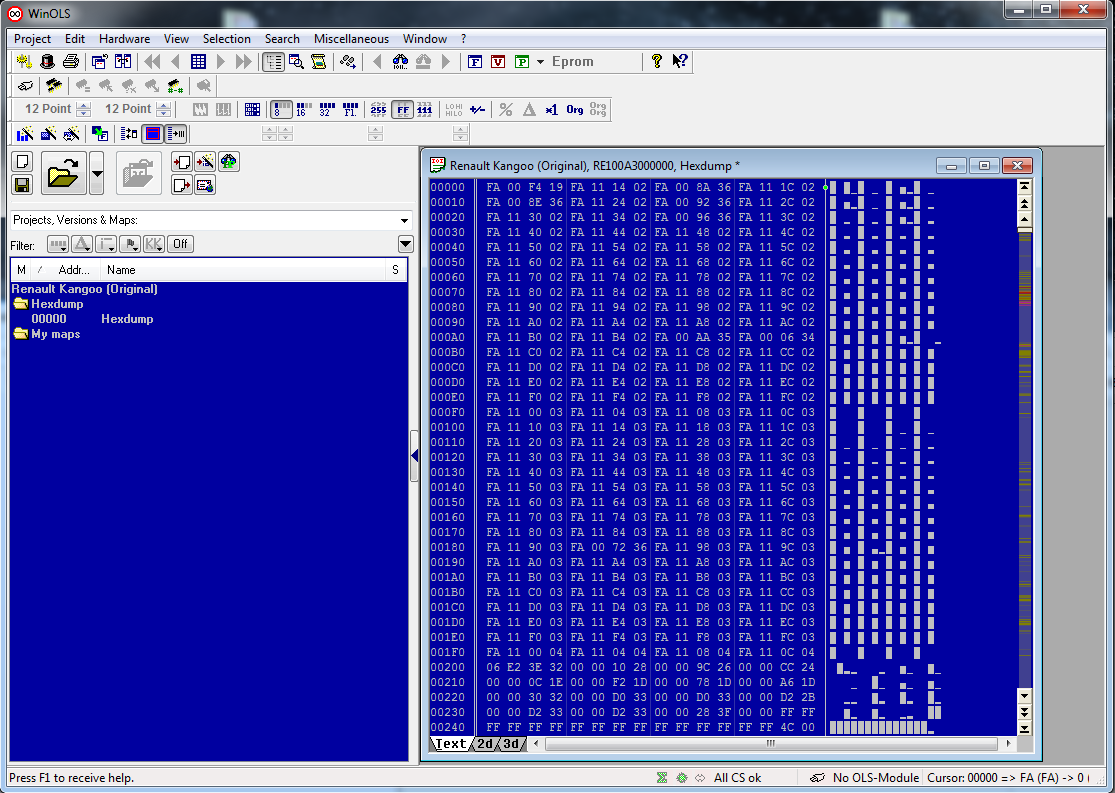
Task: Toggle the project tree list view button
Action: (x=273, y=62)
